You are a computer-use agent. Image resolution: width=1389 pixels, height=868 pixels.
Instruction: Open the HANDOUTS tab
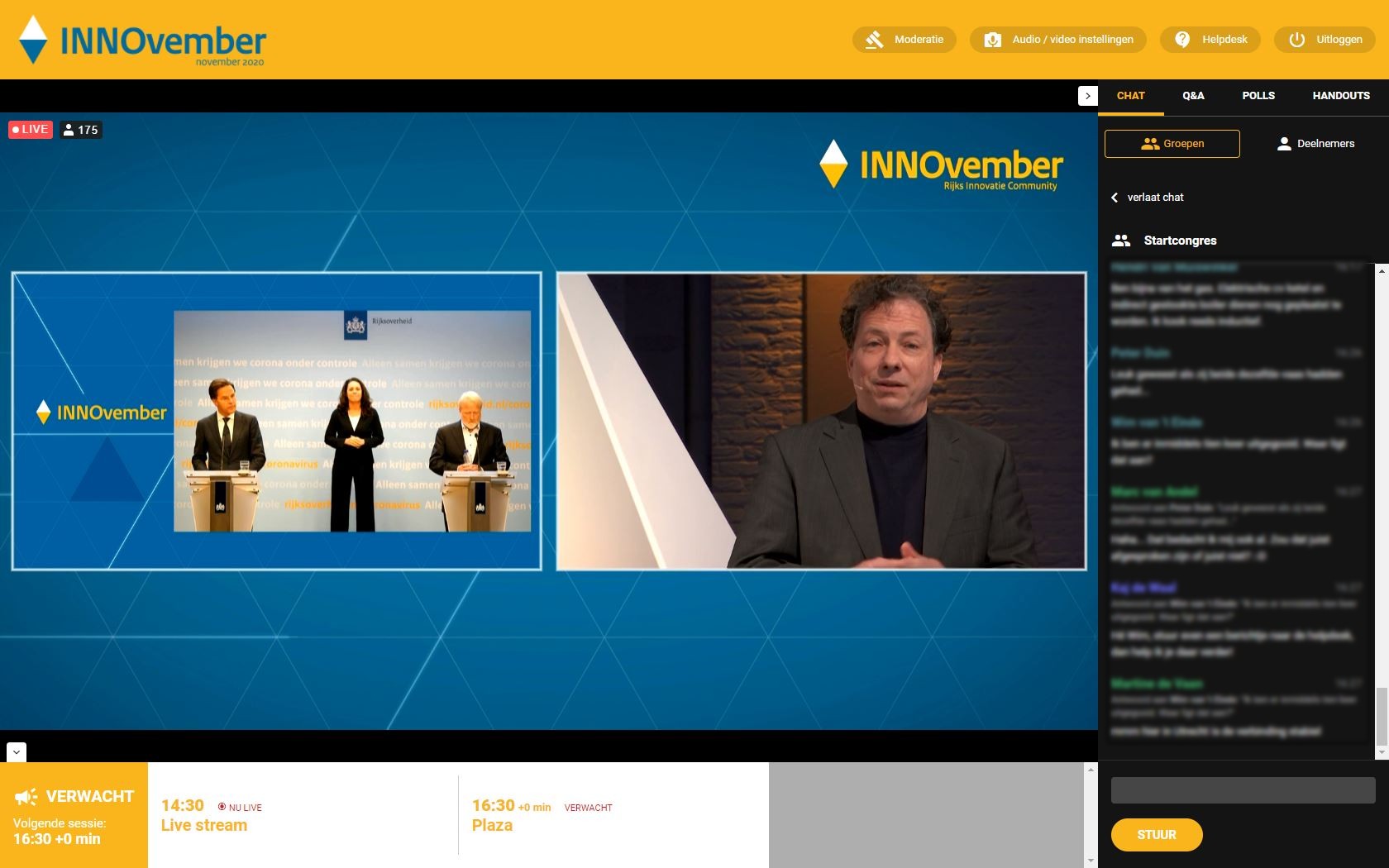1341,96
